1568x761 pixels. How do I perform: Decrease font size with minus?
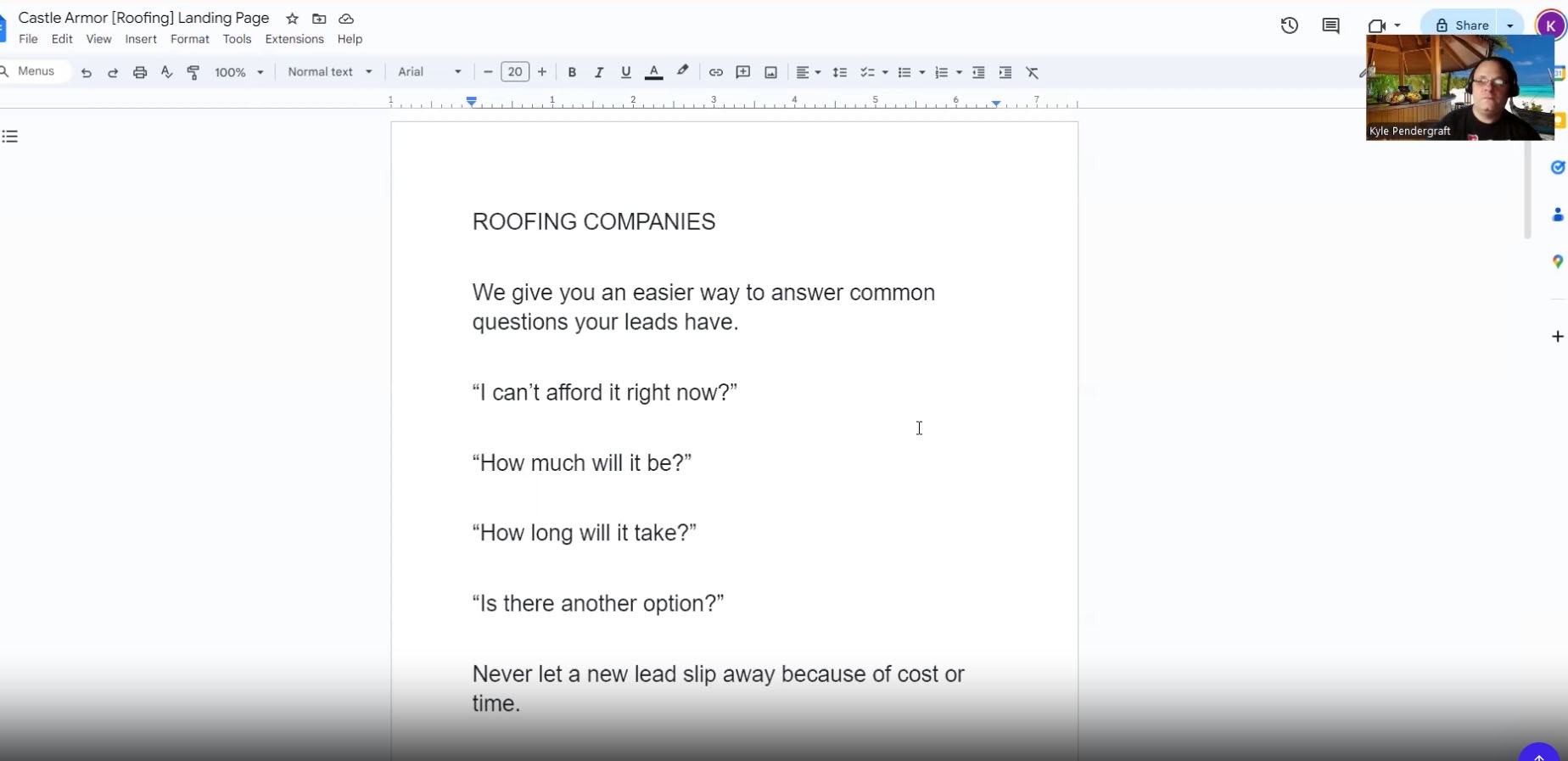[x=488, y=72]
